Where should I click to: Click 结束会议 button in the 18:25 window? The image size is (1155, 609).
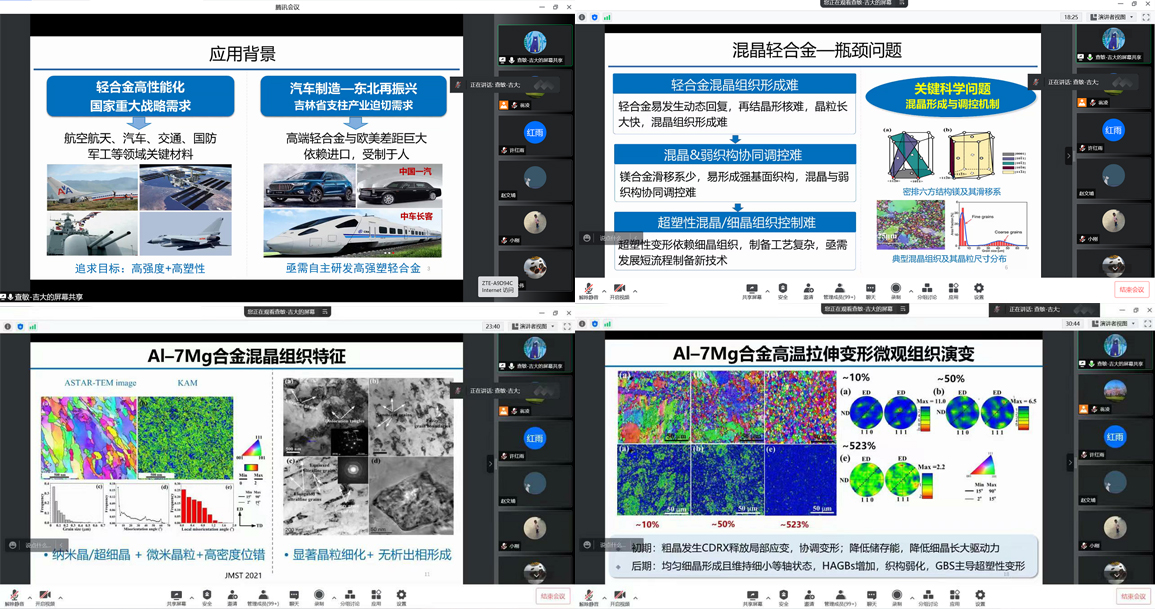1131,290
